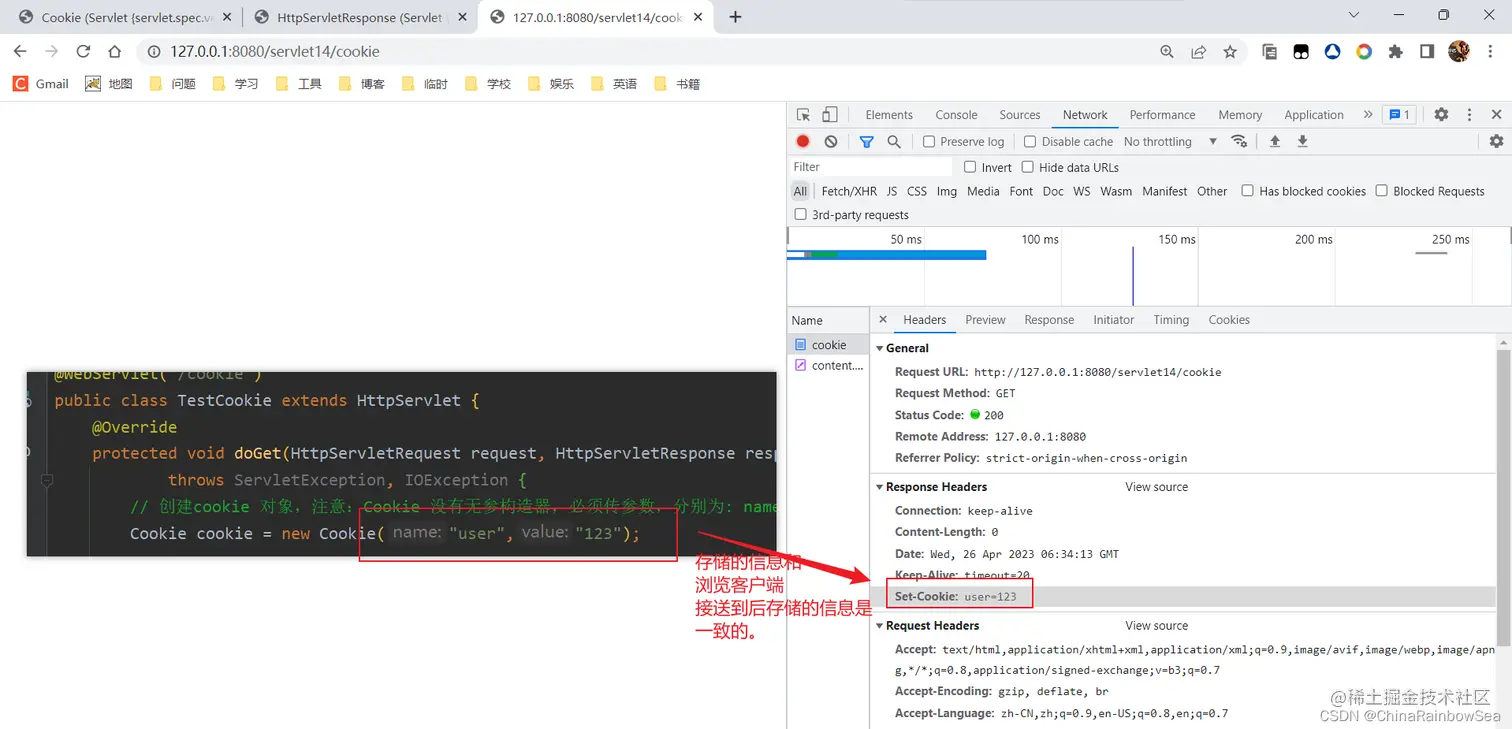1512x729 pixels.
Task: Switch to the Elements panel
Action: (889, 115)
